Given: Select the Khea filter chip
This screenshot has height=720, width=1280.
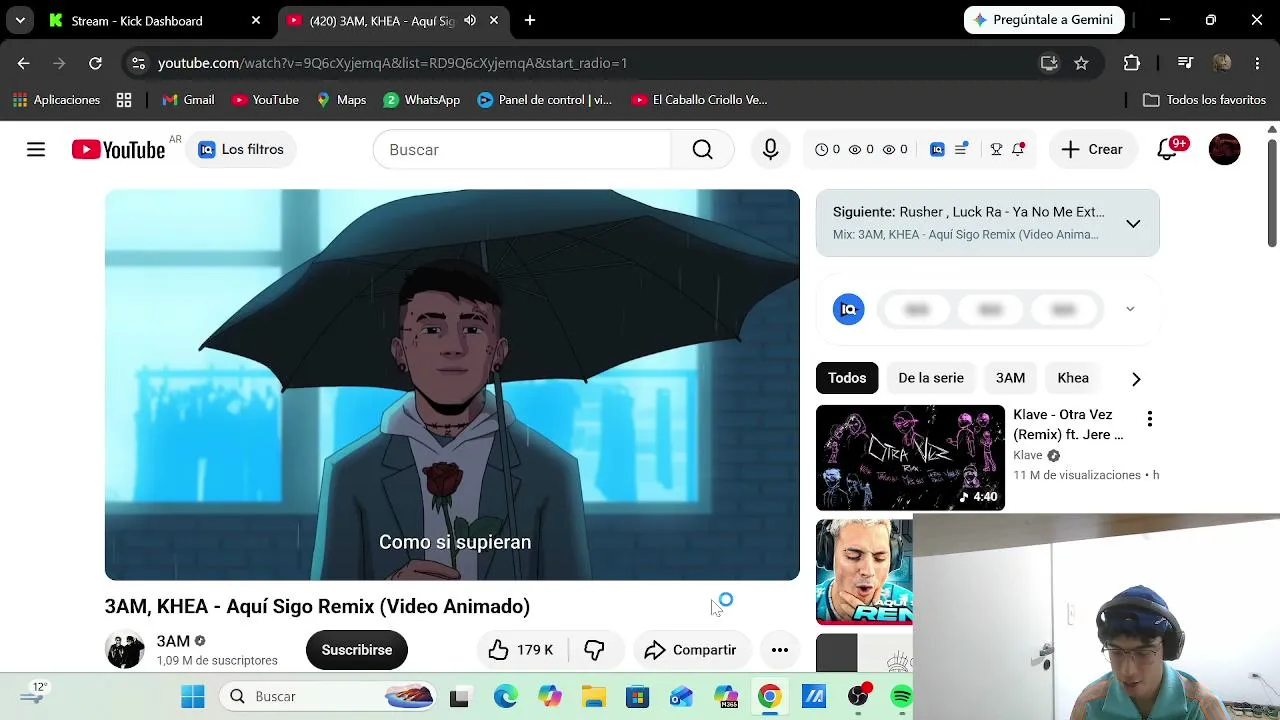Looking at the screenshot, I should coord(1073,378).
